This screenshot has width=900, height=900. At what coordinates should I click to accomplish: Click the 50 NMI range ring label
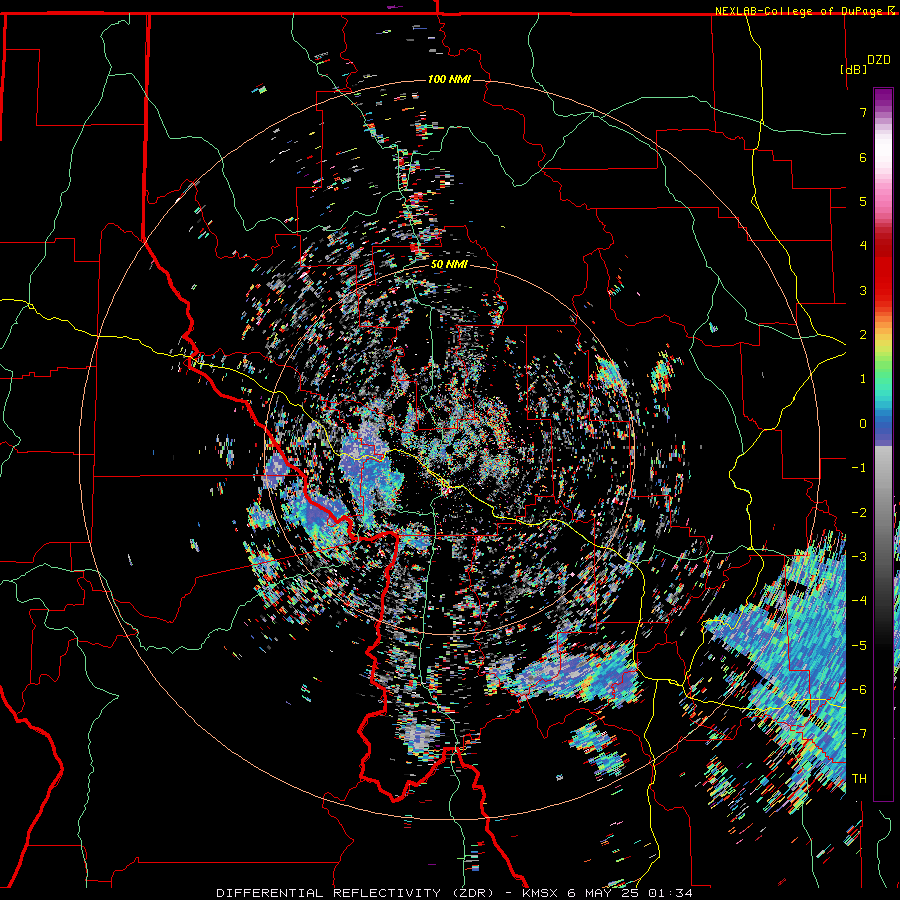[449, 264]
